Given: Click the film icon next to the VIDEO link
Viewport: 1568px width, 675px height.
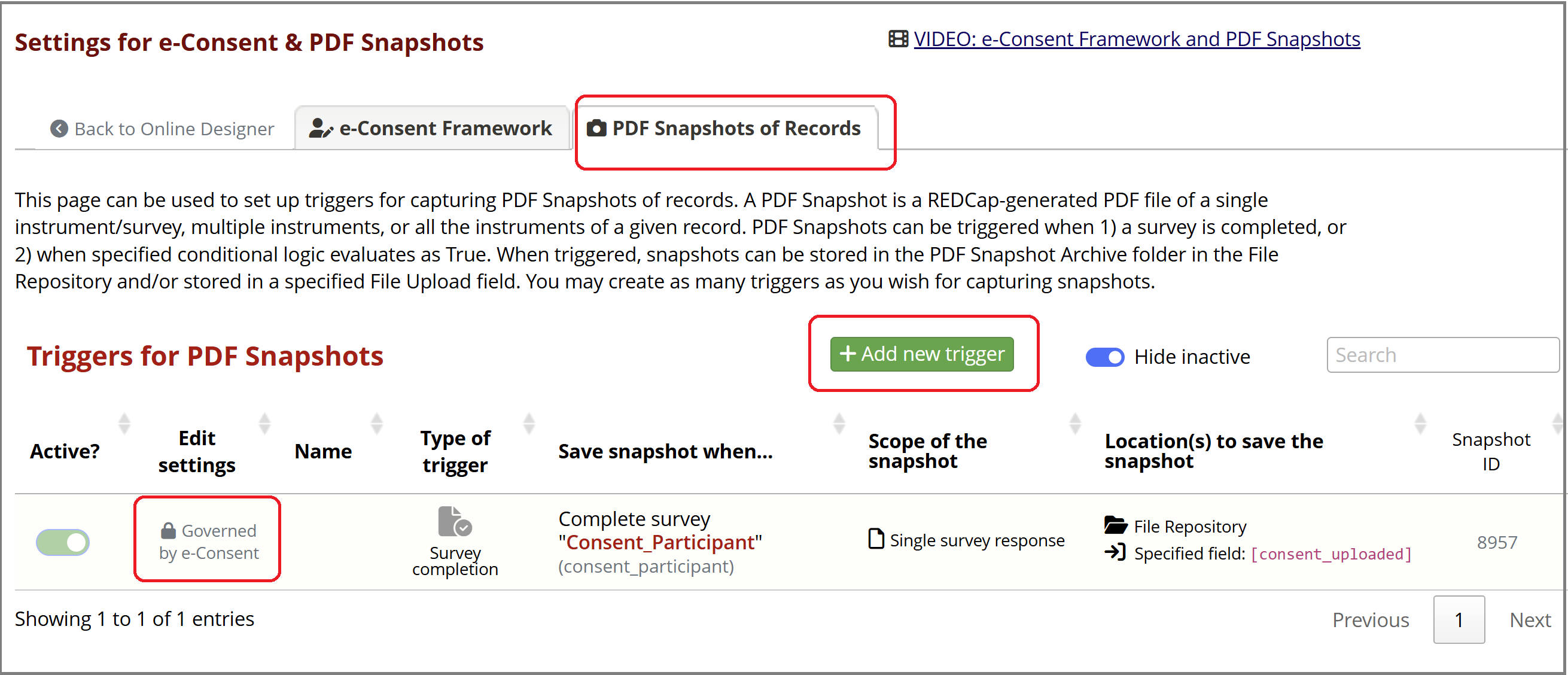Looking at the screenshot, I should coord(897,38).
